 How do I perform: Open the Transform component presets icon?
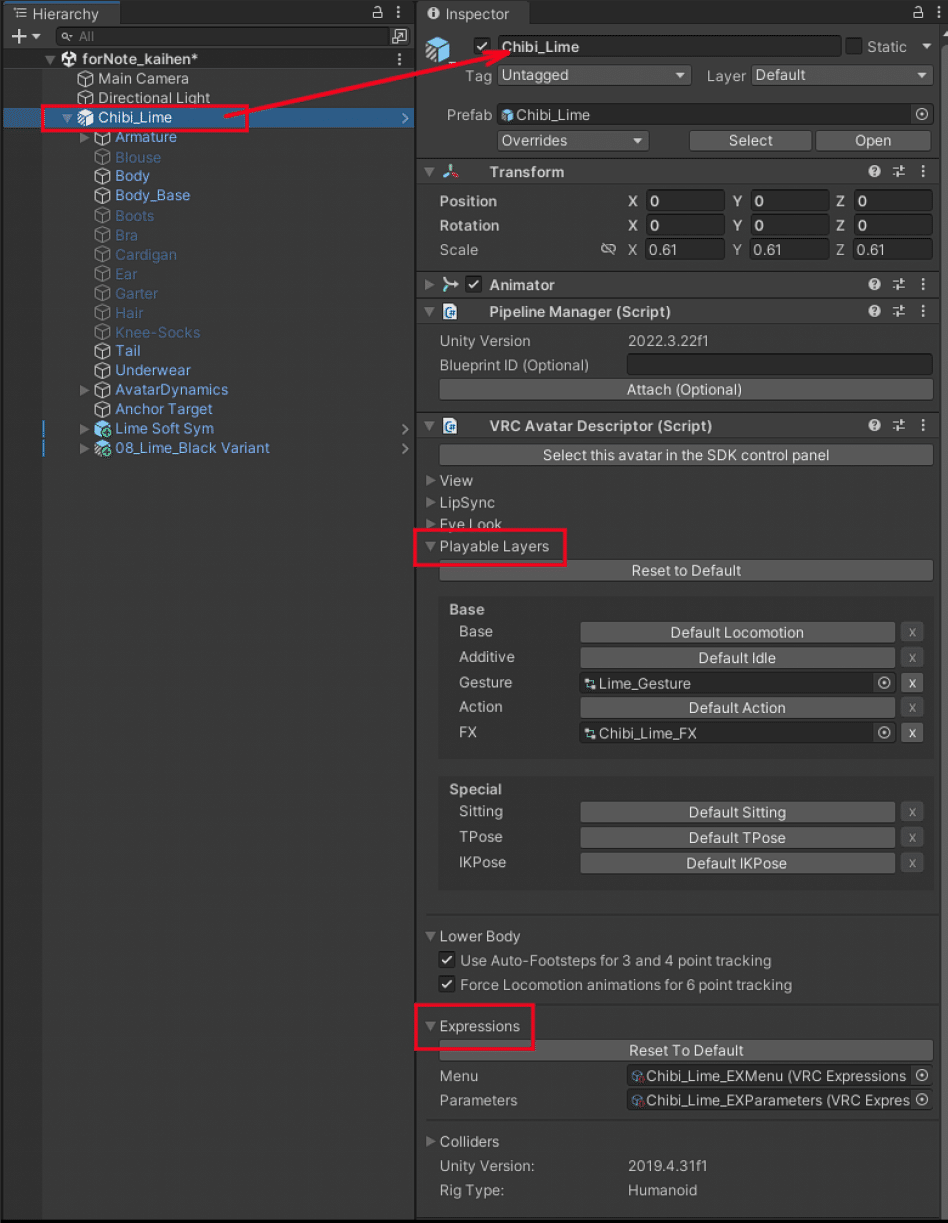[899, 172]
